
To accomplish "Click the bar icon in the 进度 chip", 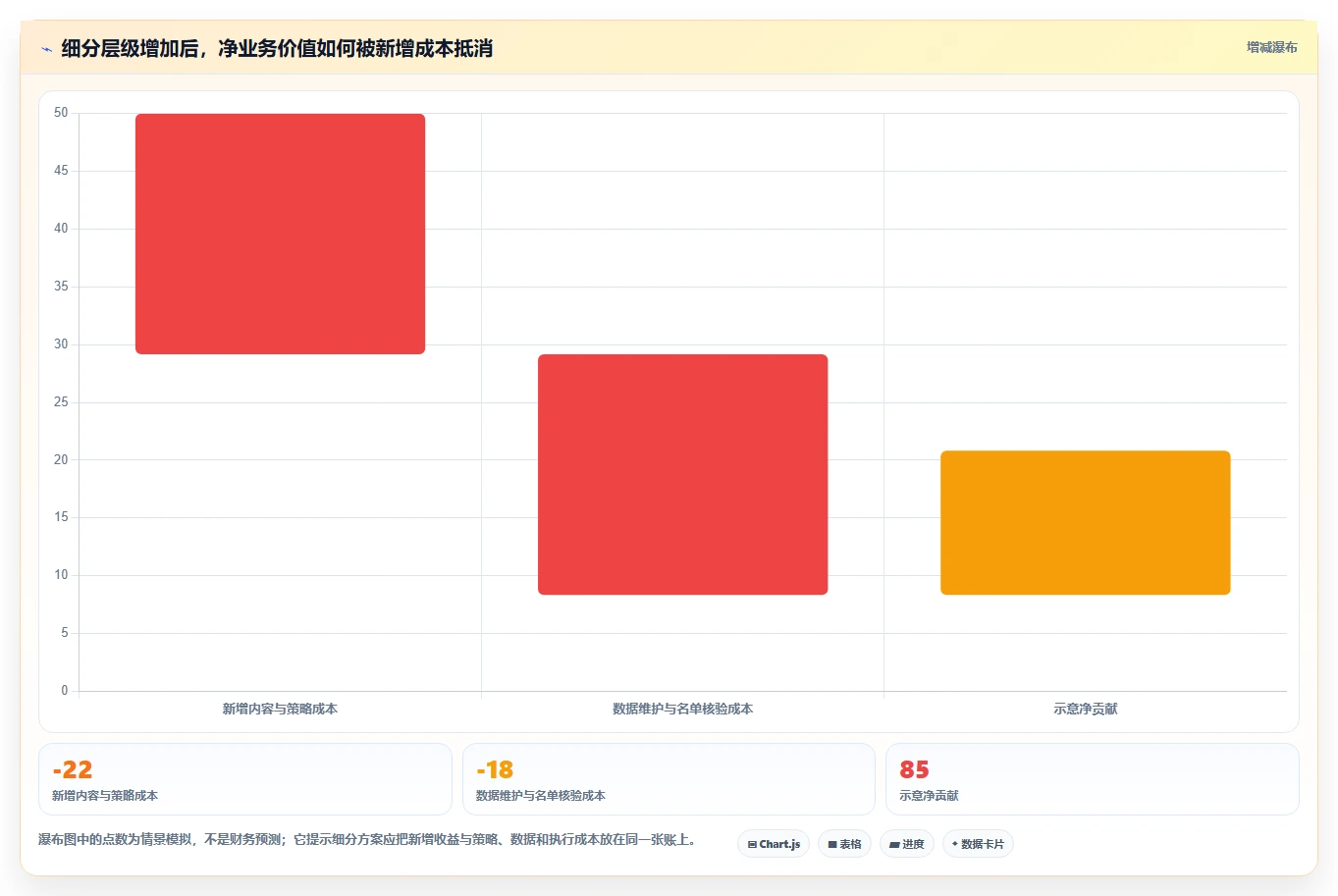I will 894,844.
